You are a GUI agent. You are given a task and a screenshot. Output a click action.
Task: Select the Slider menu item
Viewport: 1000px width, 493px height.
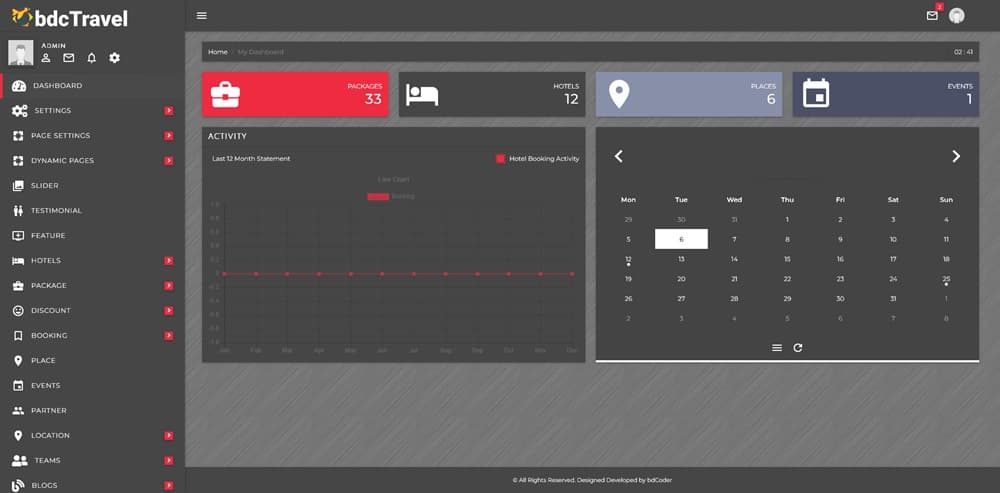tap(45, 186)
